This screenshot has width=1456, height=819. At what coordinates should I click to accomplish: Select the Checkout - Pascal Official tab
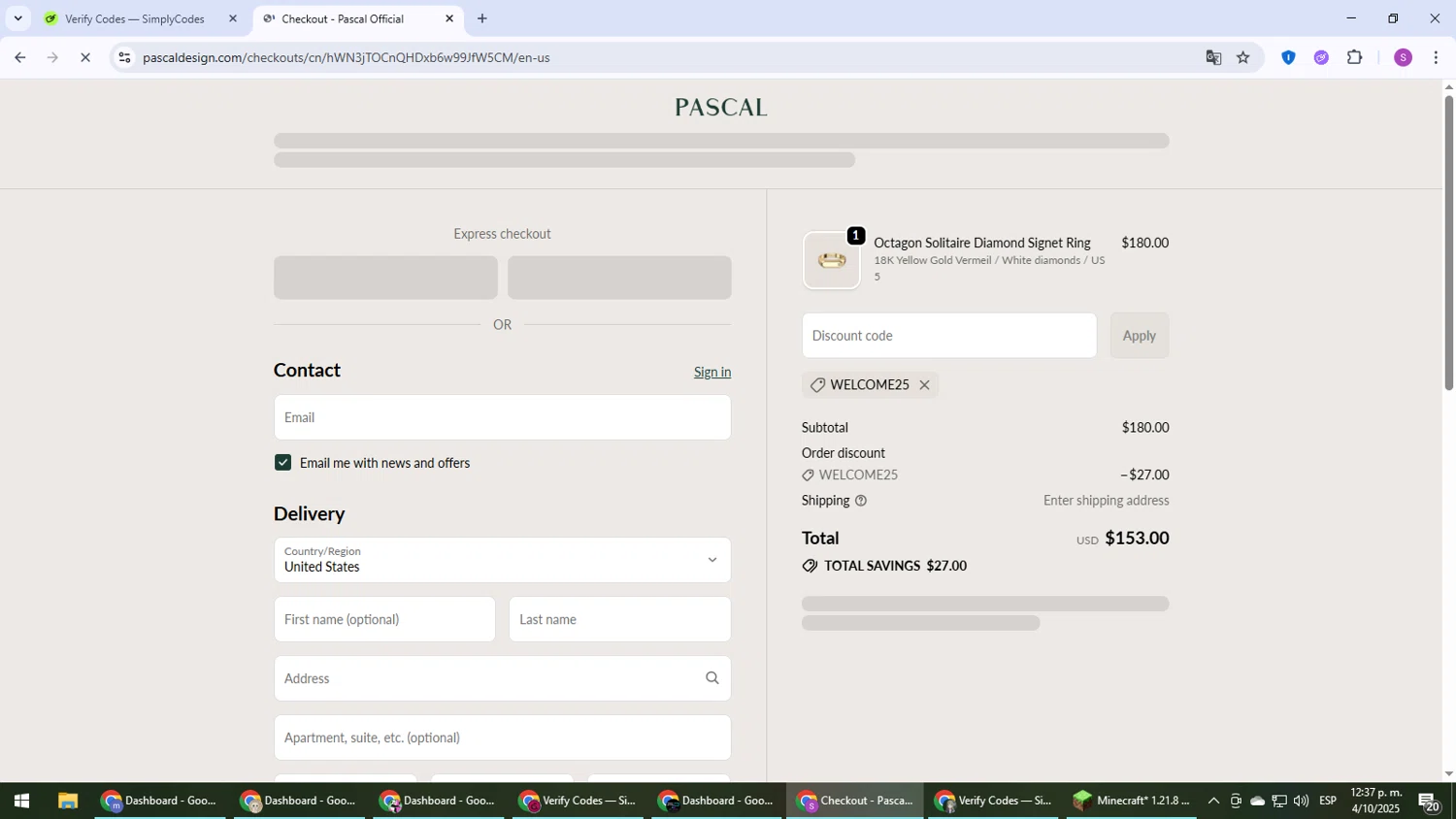pyautogui.click(x=357, y=18)
